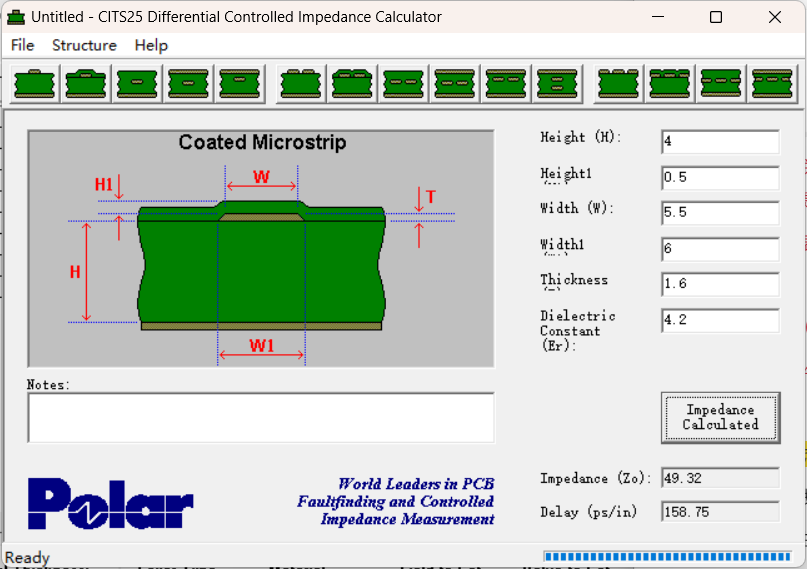Maximize the CITS25 calculator window
807x569 pixels.
(x=716, y=17)
